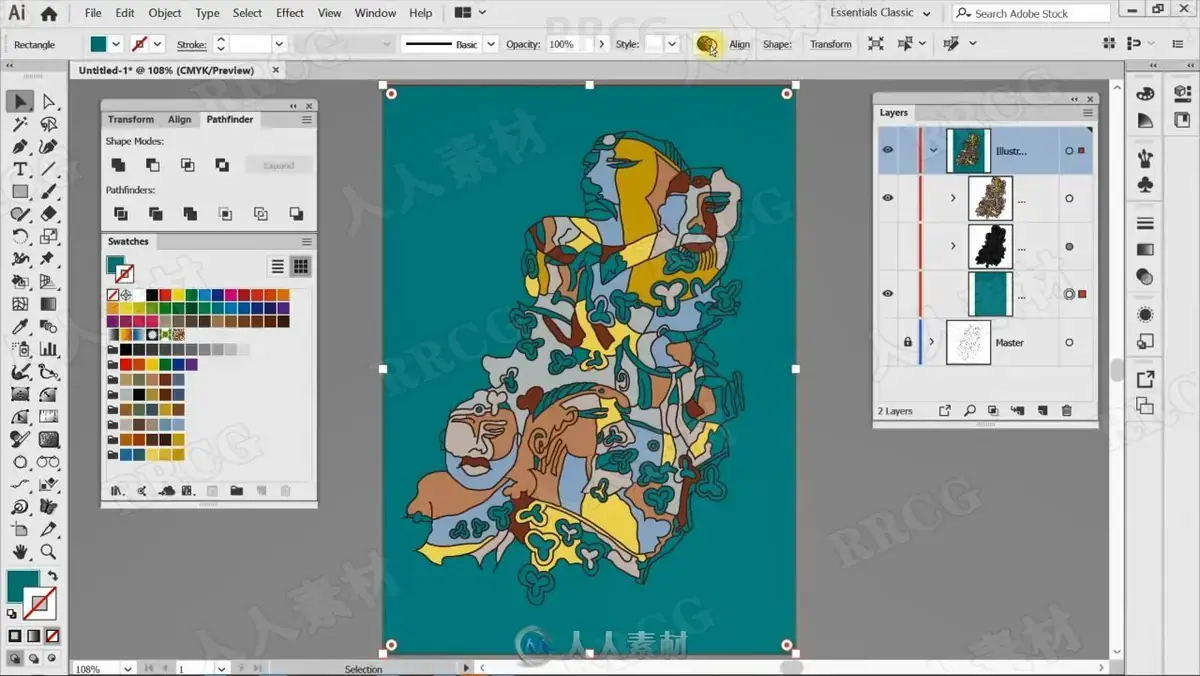Click the Unite shape mode icon

pos(118,165)
